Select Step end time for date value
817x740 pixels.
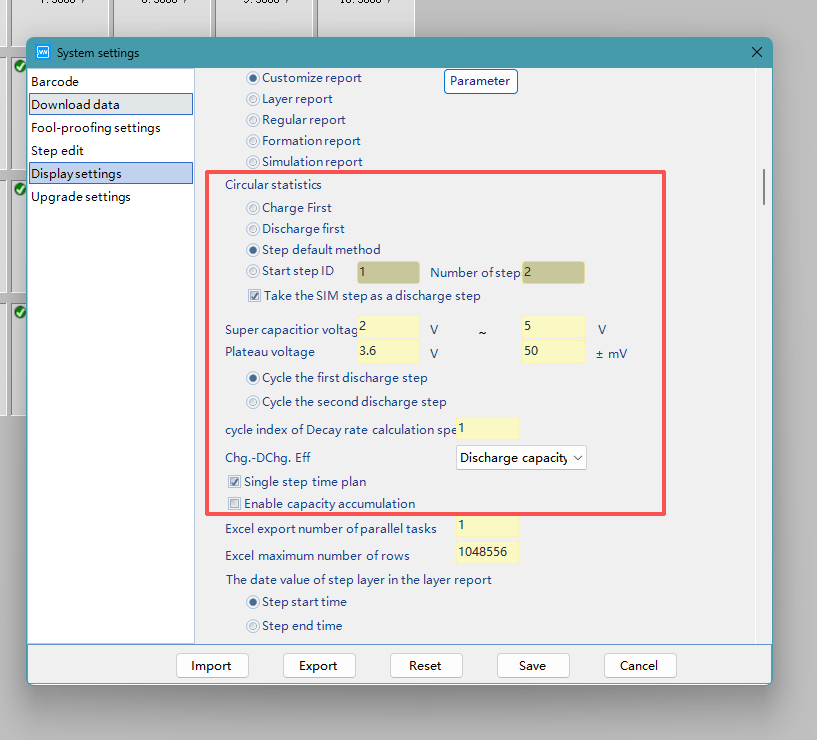pyautogui.click(x=255, y=624)
